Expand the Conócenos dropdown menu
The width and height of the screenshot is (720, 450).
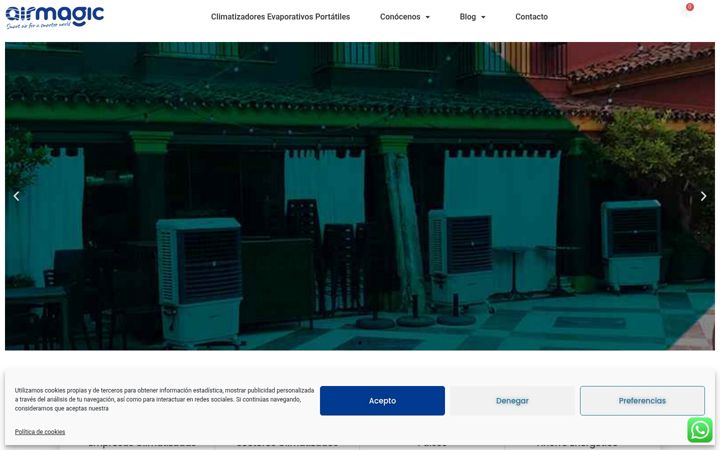click(x=405, y=17)
